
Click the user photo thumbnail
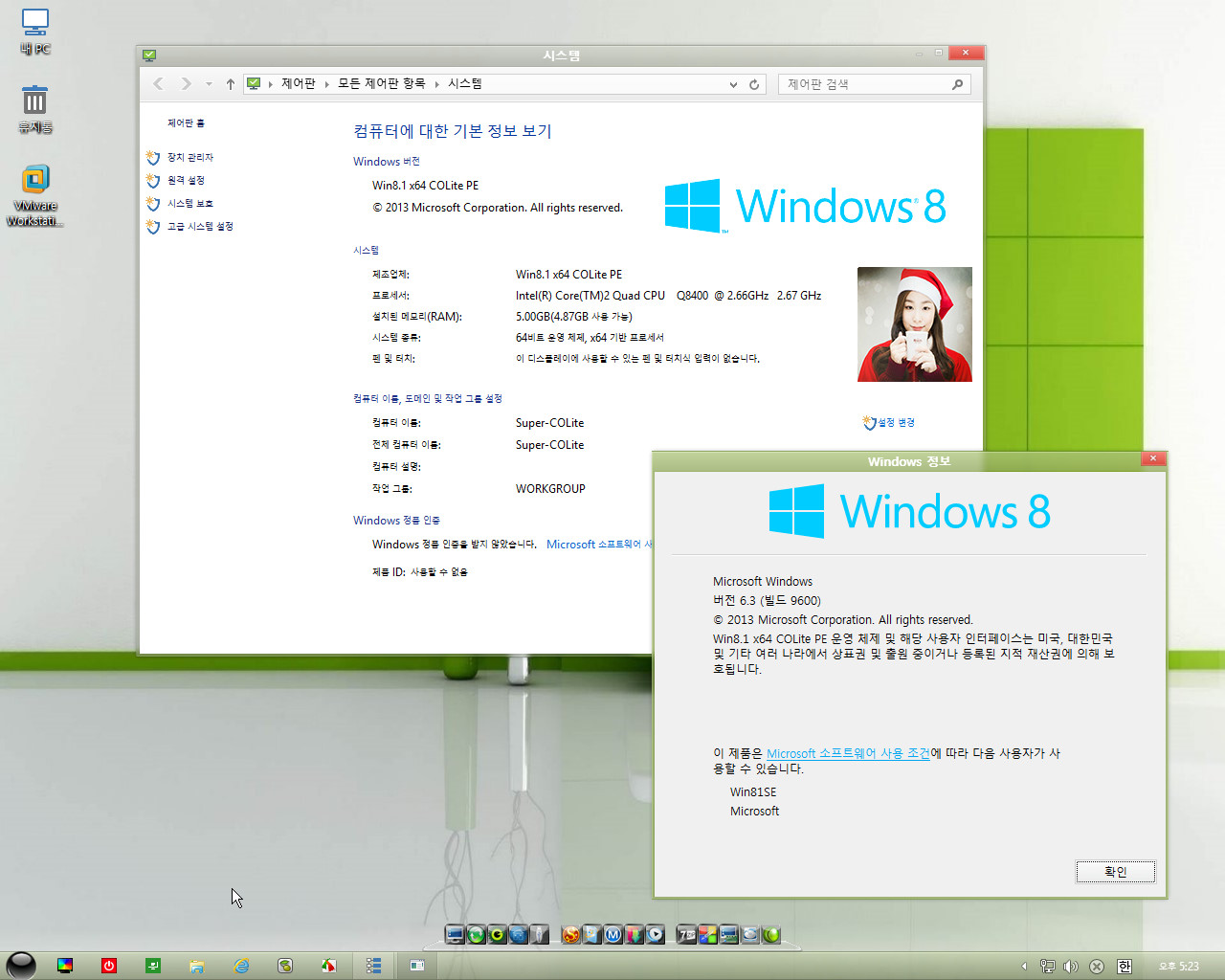pyautogui.click(x=914, y=324)
